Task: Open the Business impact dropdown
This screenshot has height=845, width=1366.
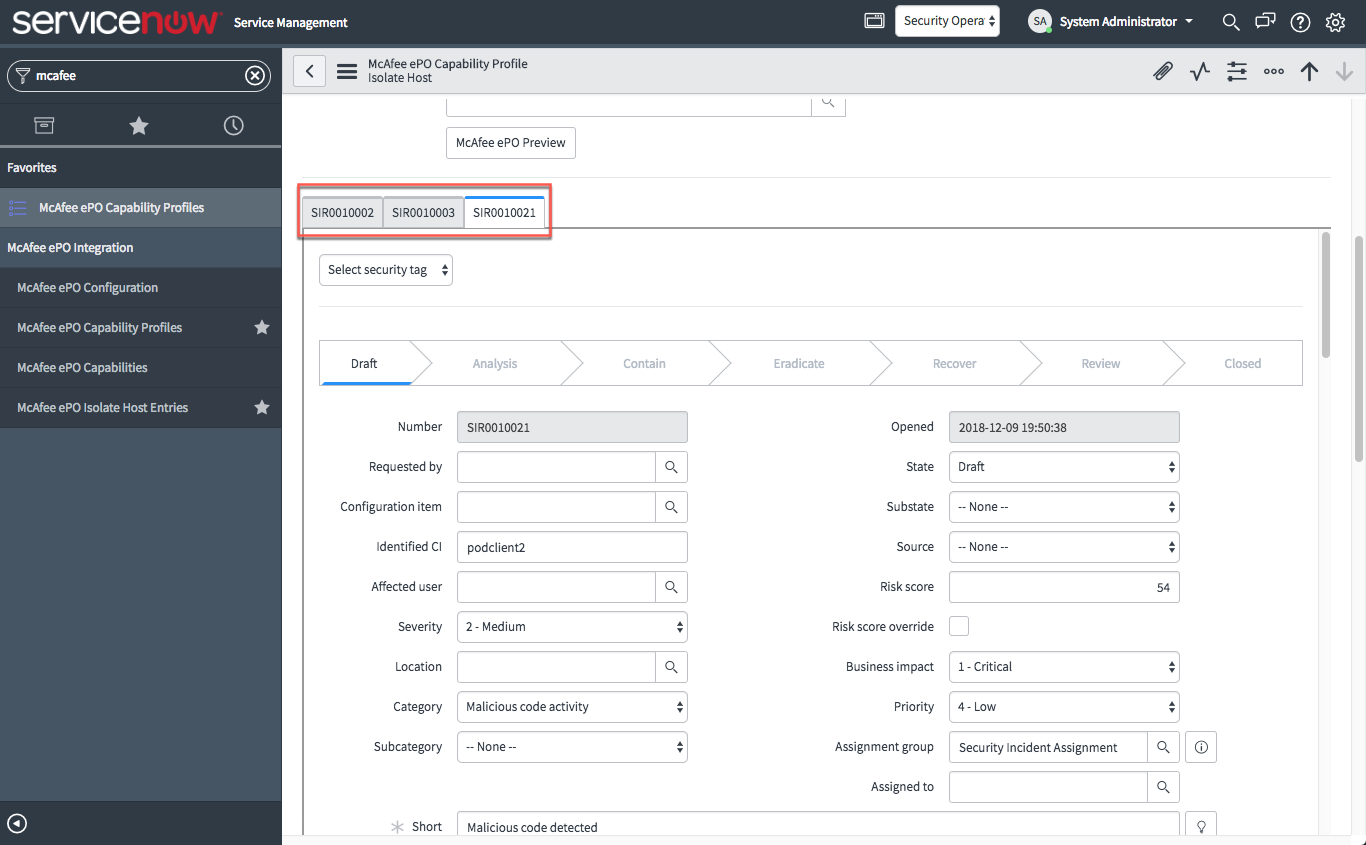Action: click(x=1064, y=667)
